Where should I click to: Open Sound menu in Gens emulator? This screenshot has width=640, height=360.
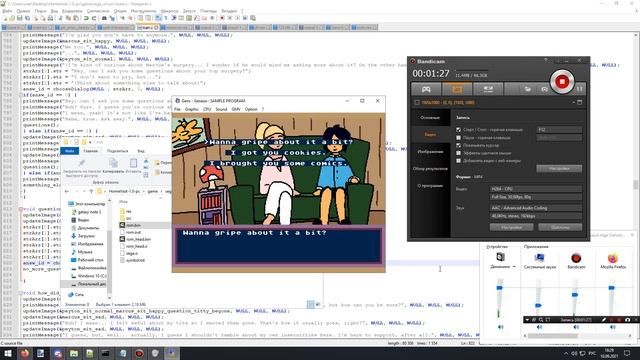(x=221, y=109)
